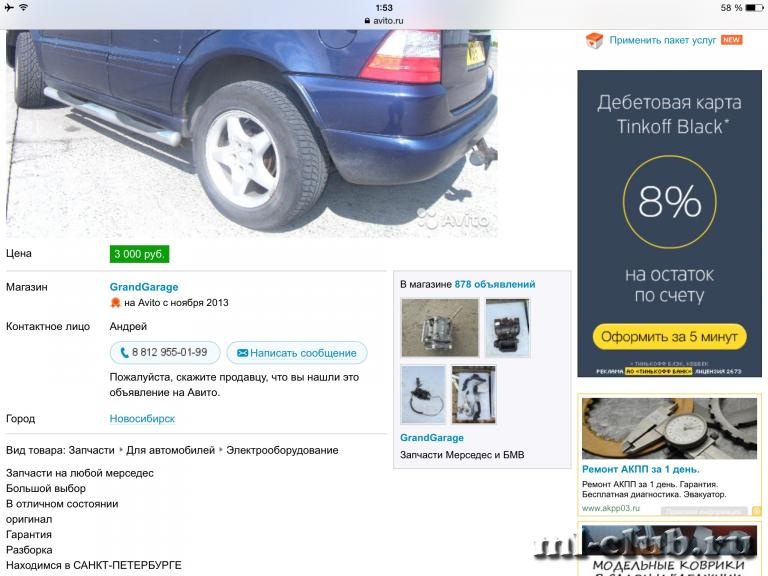
Task: Click the Написать сообщение button
Action: (297, 353)
